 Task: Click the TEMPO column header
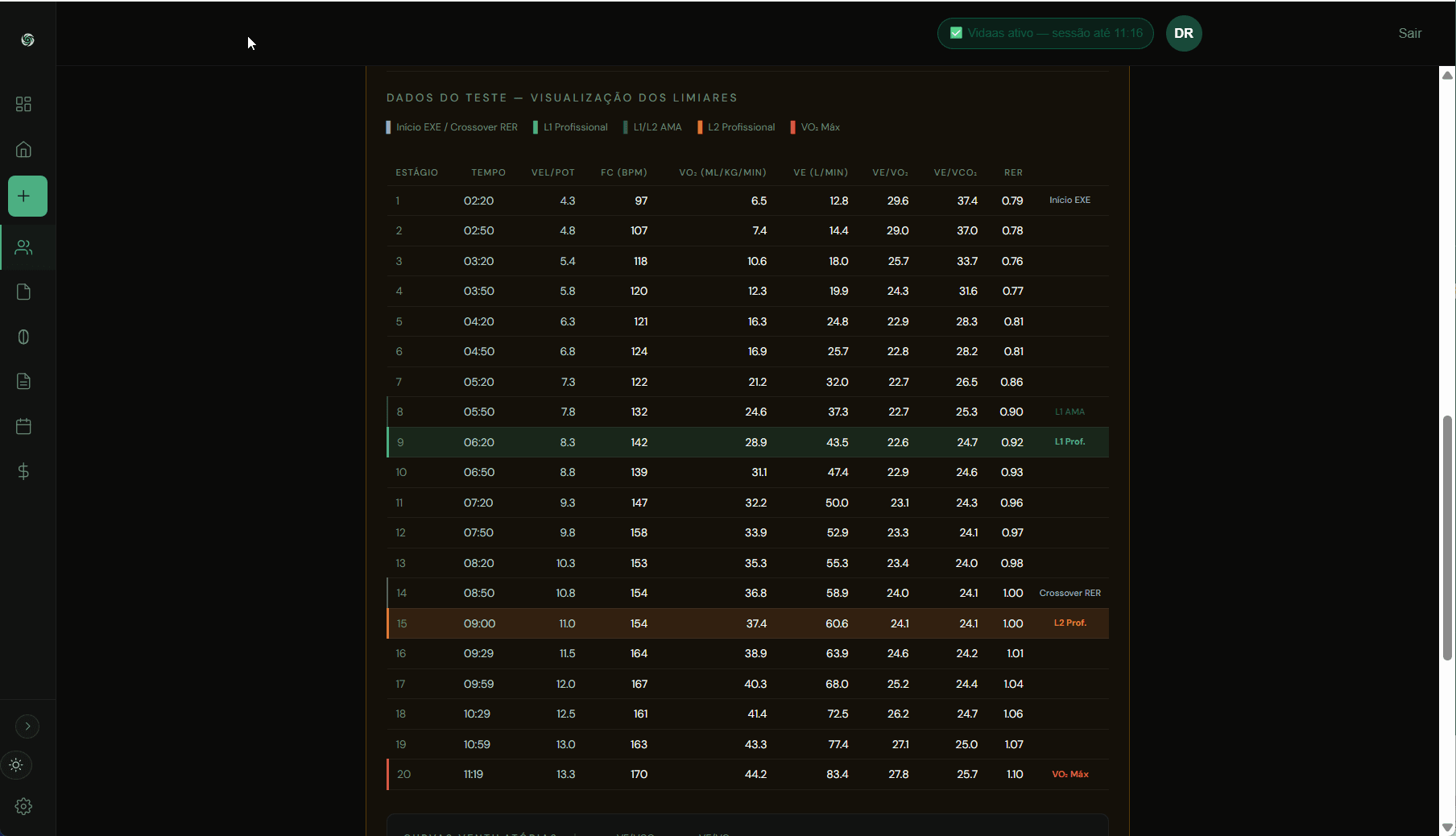pyautogui.click(x=488, y=172)
